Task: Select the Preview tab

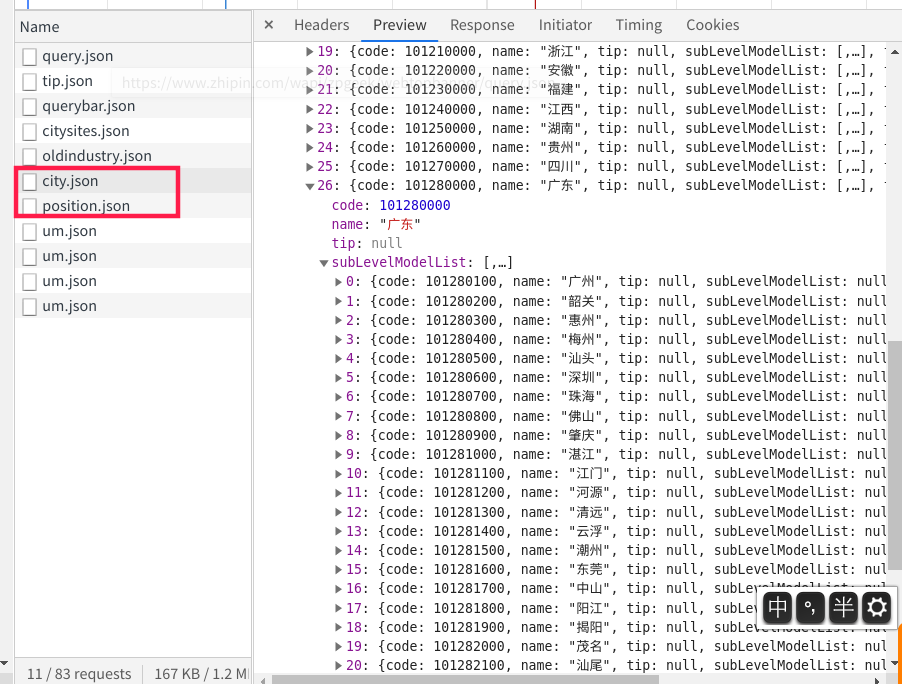Action: (x=400, y=25)
